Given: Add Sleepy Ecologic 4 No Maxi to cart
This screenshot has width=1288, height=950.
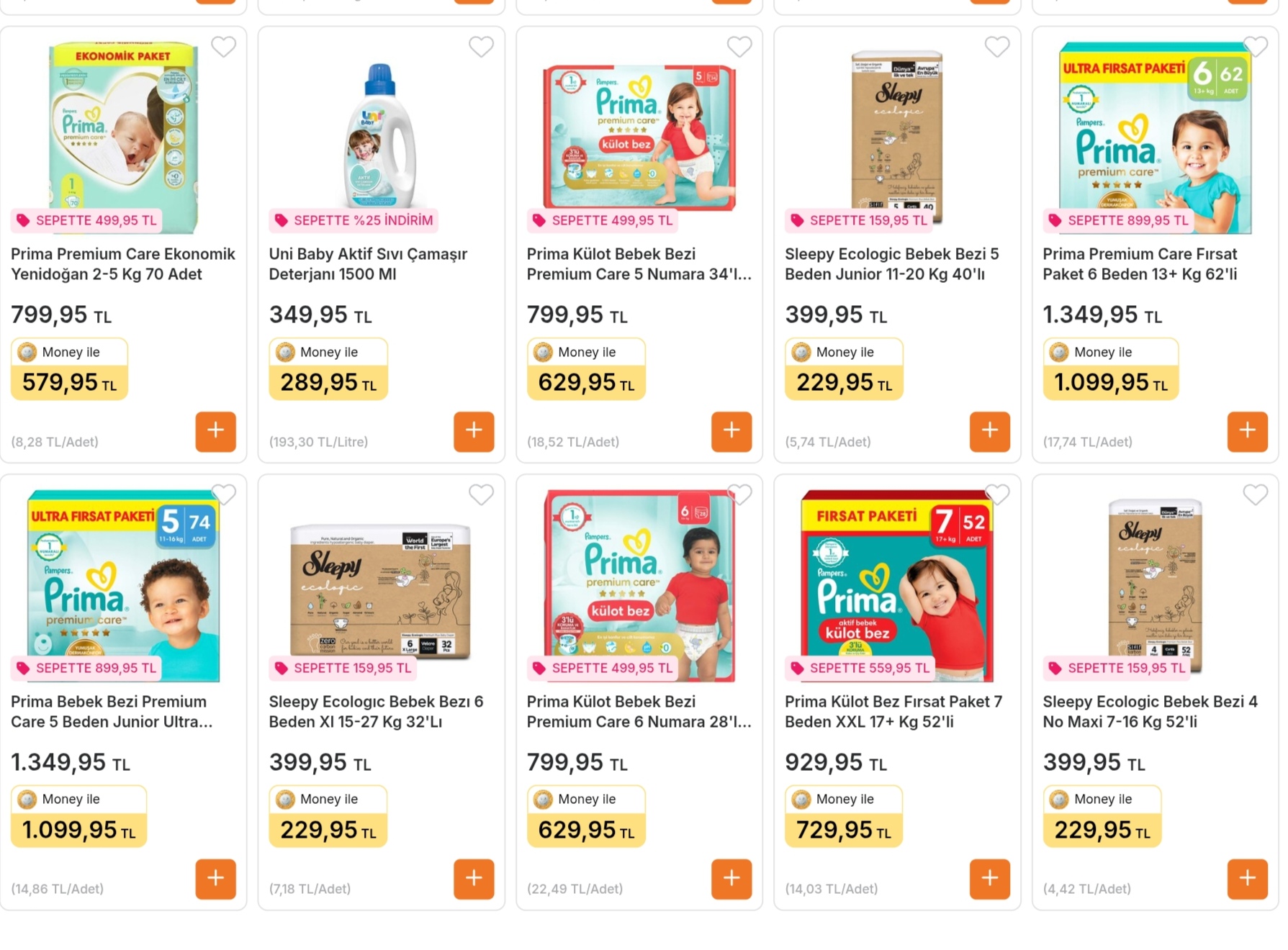Looking at the screenshot, I should (1247, 878).
